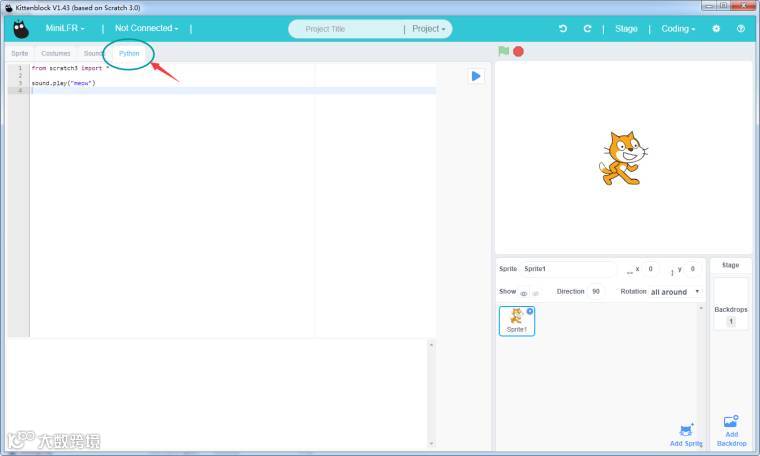This screenshot has width=760, height=456.
Task: Click line 1 import statement
Action: pos(70,68)
